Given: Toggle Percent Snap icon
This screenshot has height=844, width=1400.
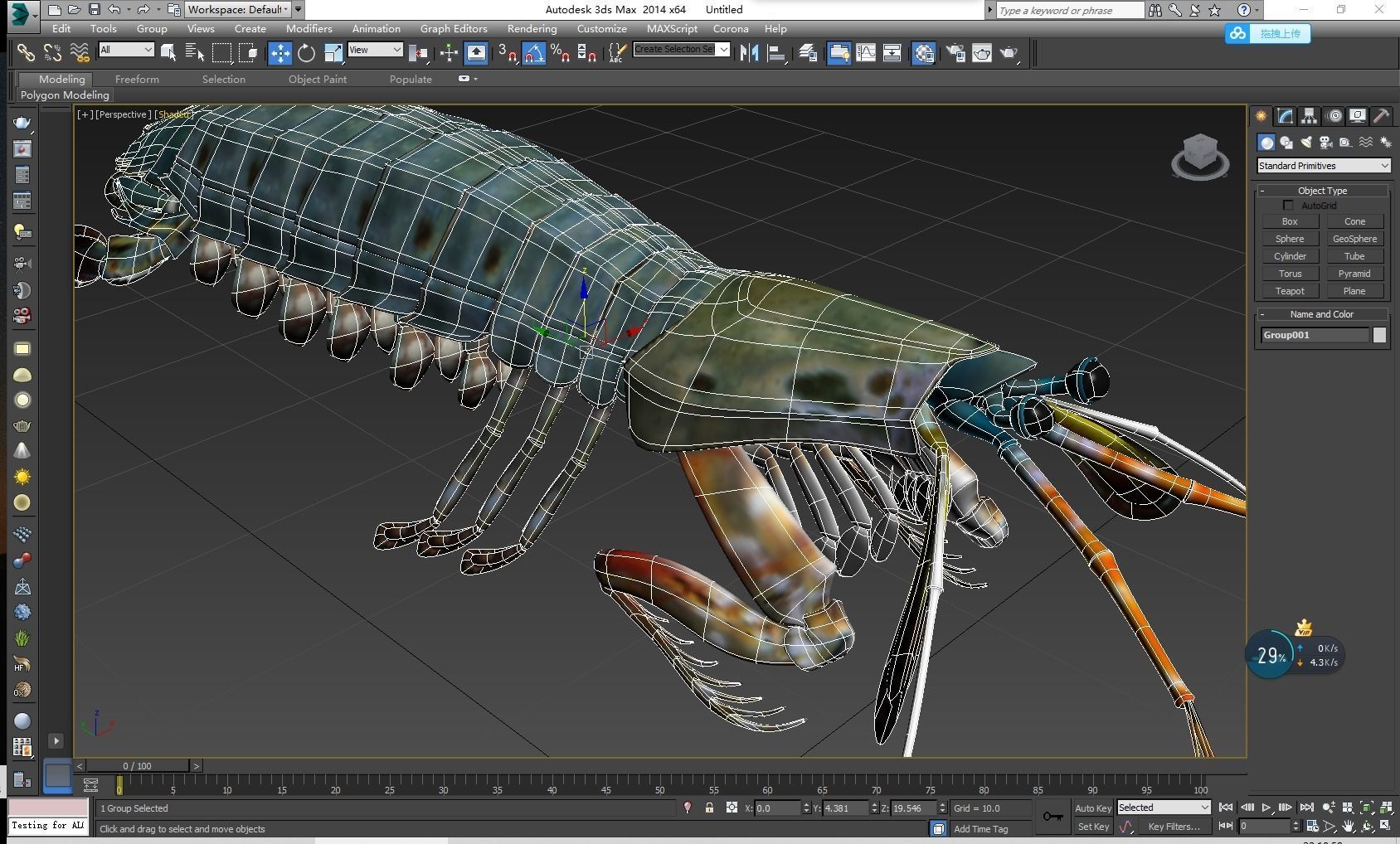Looking at the screenshot, I should pos(560,53).
